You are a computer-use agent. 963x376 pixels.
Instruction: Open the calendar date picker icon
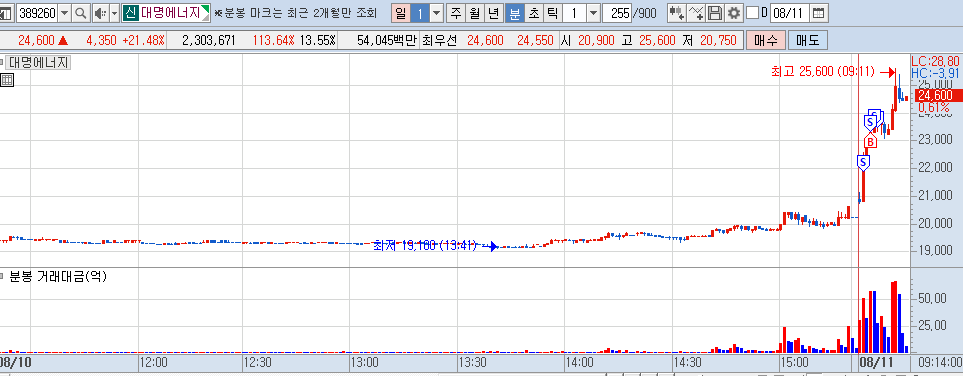818,12
